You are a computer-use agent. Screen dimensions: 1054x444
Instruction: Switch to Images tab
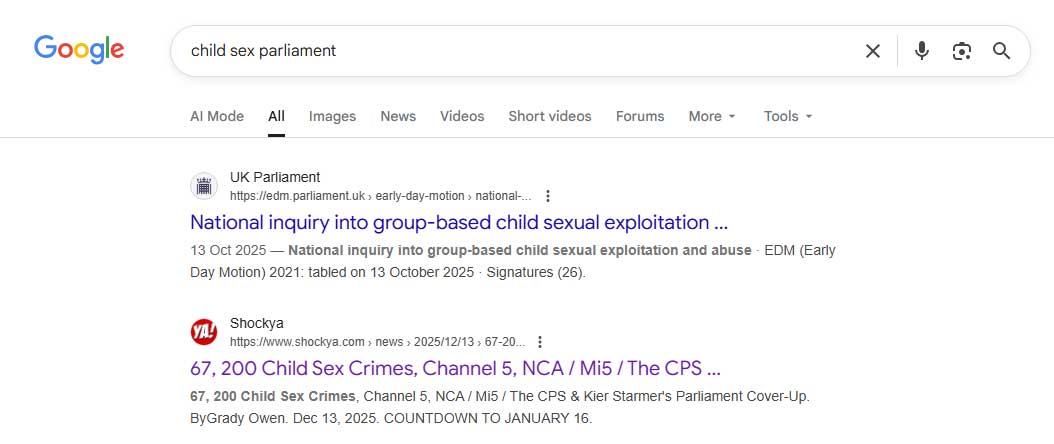[x=332, y=116]
